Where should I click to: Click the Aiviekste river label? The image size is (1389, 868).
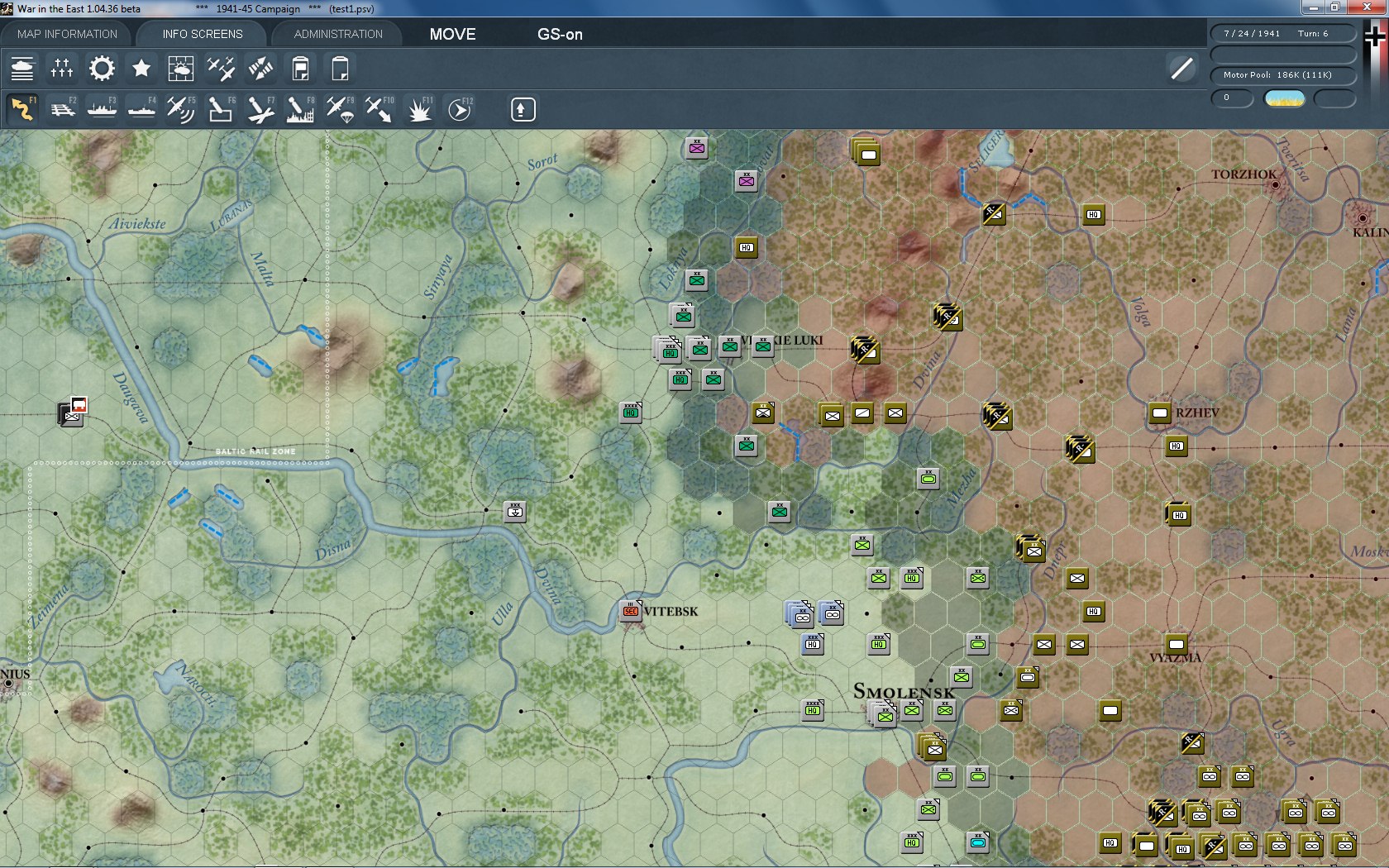(x=138, y=223)
